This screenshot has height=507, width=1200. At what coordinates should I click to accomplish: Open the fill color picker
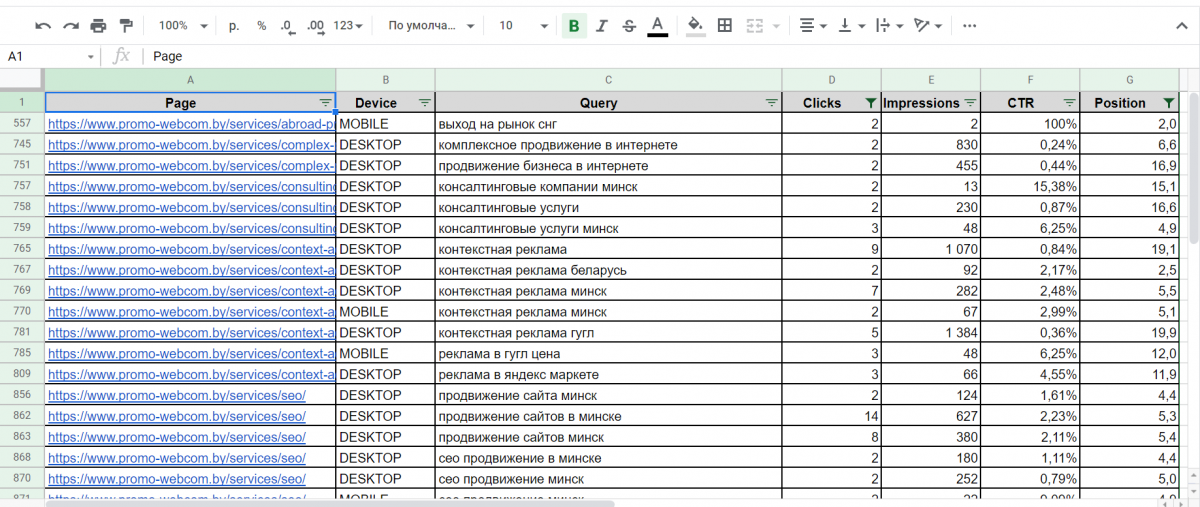click(695, 26)
